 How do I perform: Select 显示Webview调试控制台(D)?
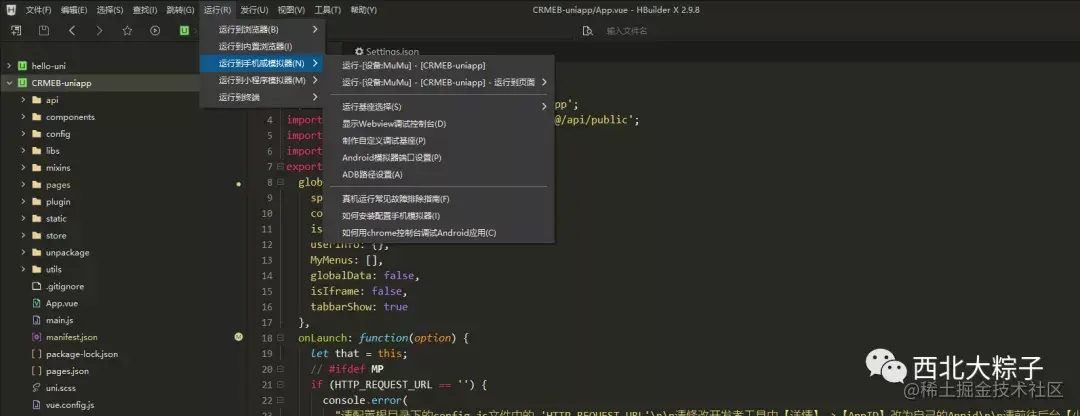[439, 124]
